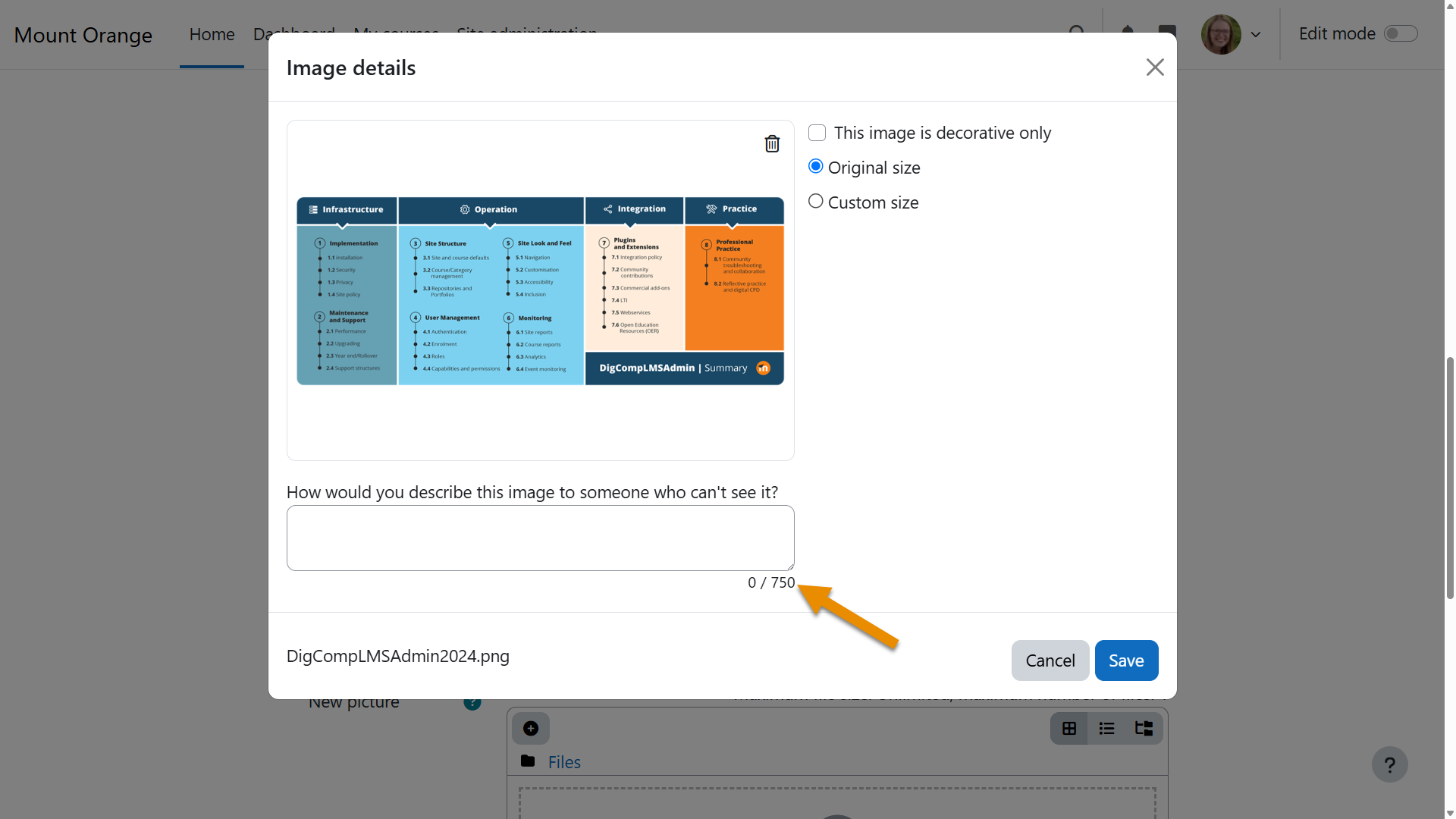Open the help question mark button
1456x819 pixels.
click(x=1390, y=764)
